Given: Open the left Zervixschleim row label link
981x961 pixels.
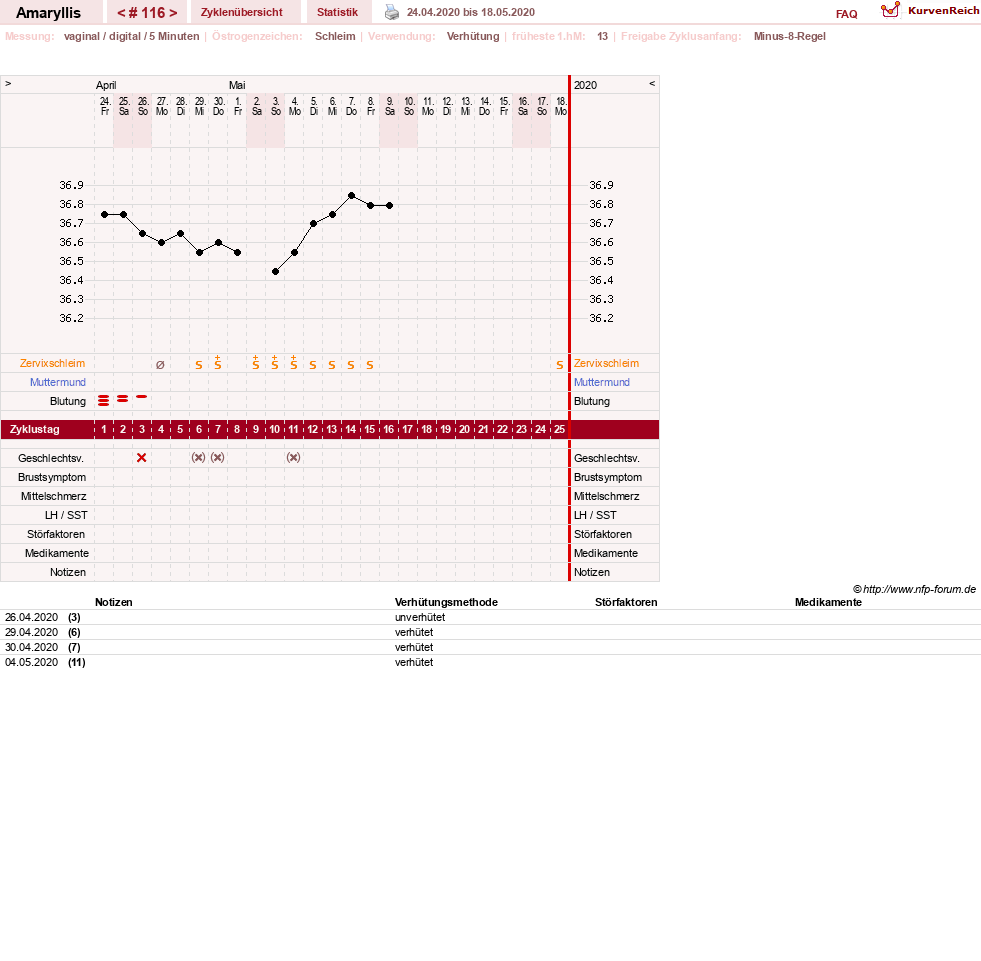Looking at the screenshot, I should pyautogui.click(x=53, y=364).
